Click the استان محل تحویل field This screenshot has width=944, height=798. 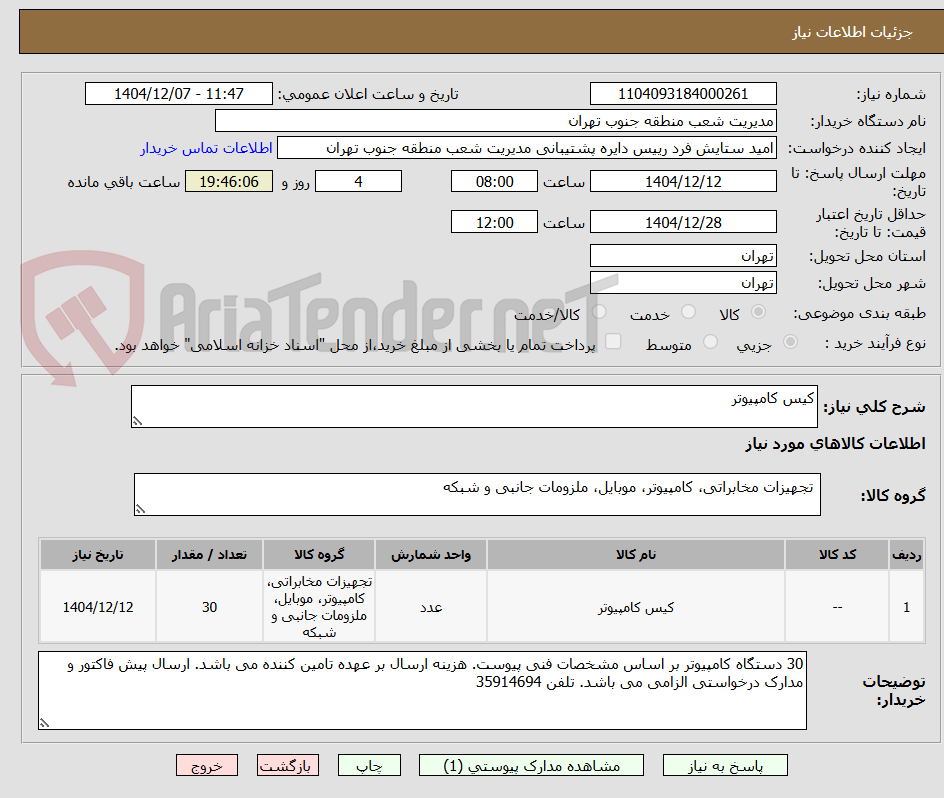(683, 256)
